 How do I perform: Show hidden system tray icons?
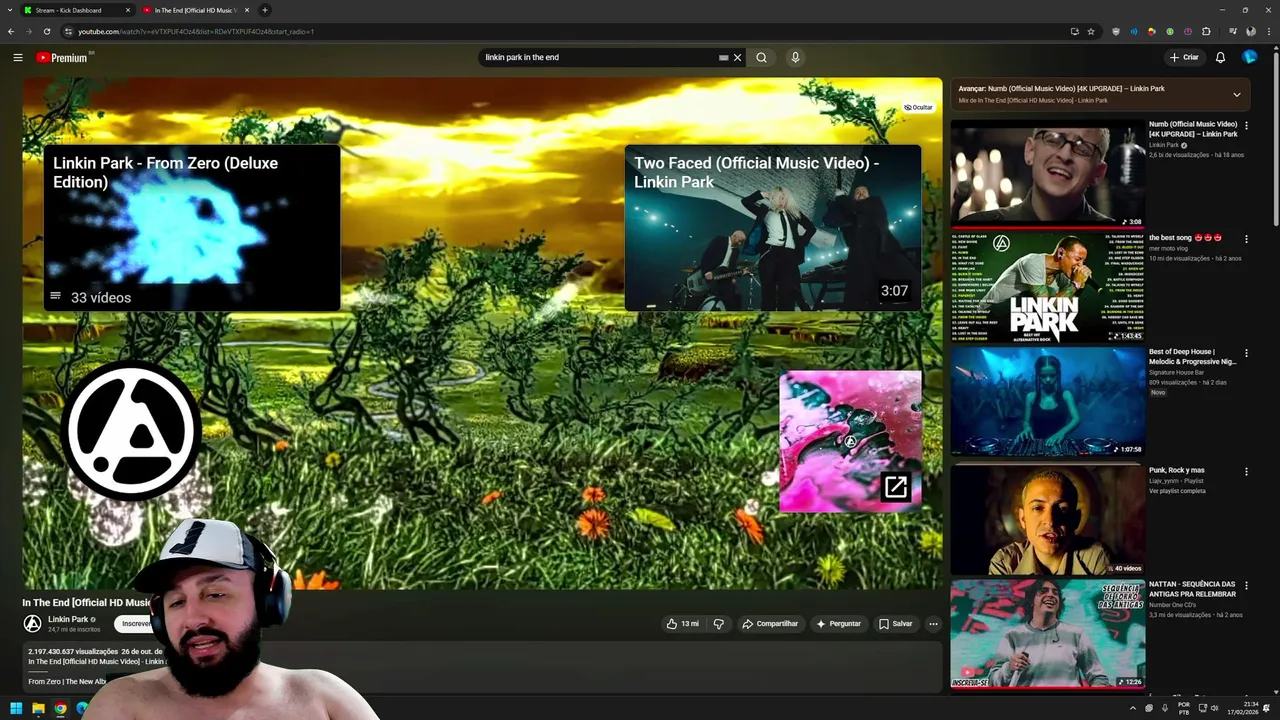1133,709
